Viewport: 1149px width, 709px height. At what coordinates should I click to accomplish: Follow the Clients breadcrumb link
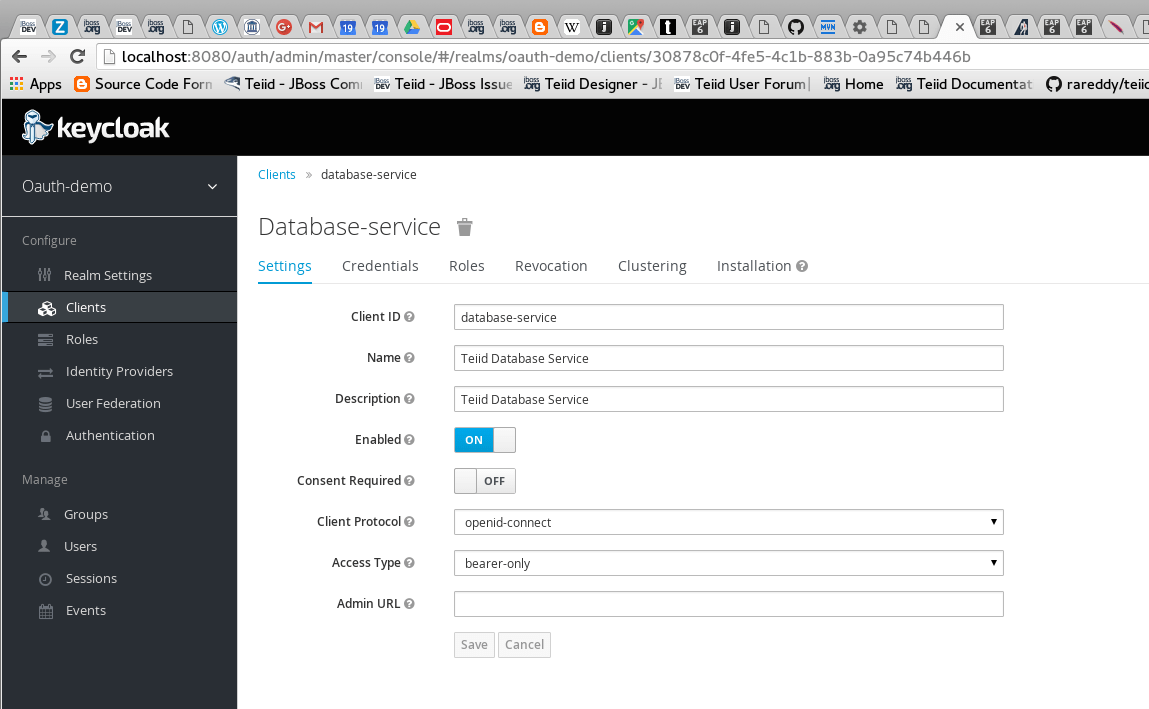tap(277, 174)
